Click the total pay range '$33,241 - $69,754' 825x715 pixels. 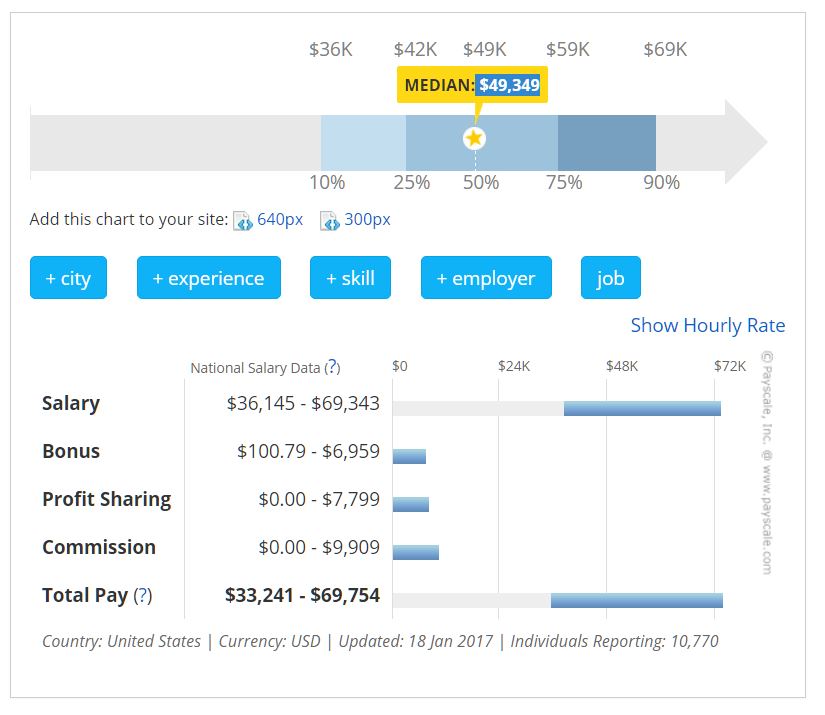click(303, 595)
